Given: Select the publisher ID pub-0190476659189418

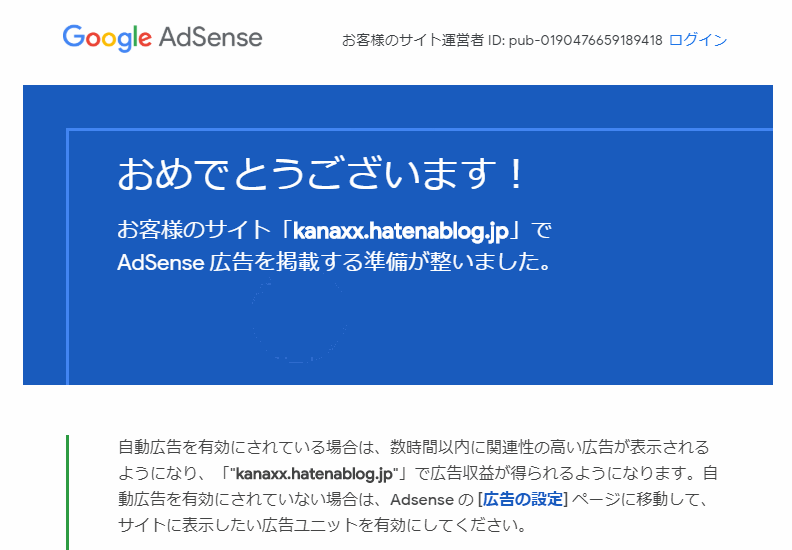Looking at the screenshot, I should [585, 40].
